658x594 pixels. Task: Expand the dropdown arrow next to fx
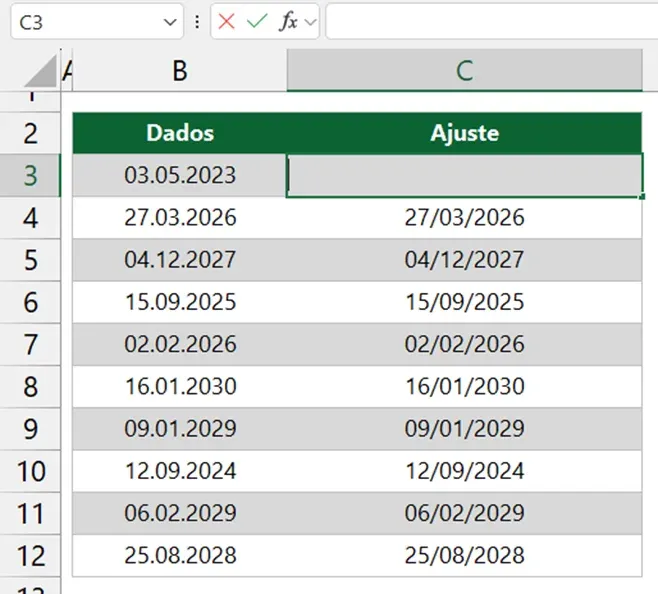pos(311,22)
